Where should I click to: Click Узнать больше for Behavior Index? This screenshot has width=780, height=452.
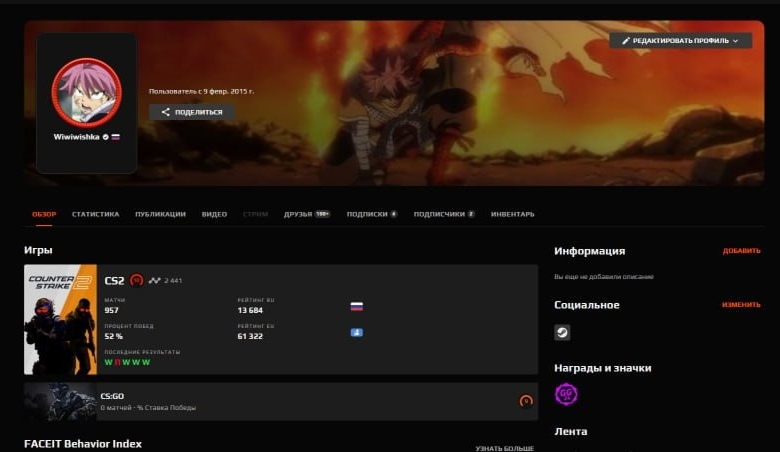pos(504,448)
